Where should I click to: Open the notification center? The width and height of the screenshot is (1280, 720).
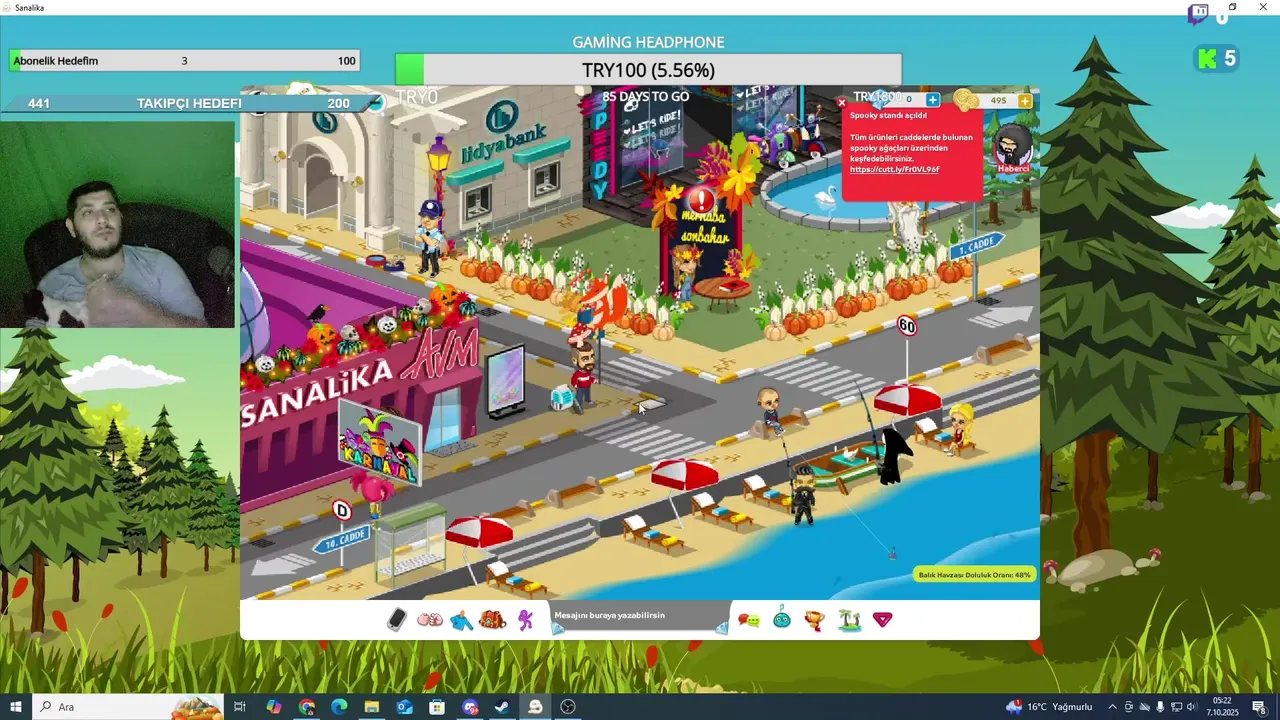(x=1259, y=707)
